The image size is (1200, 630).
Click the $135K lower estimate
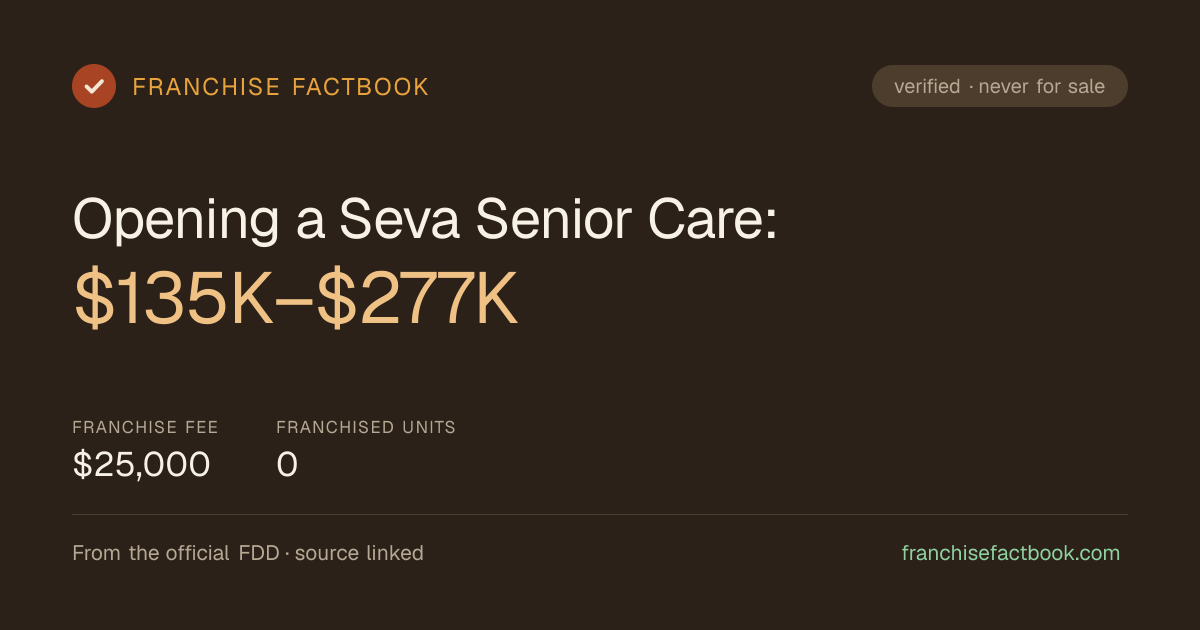coord(174,299)
